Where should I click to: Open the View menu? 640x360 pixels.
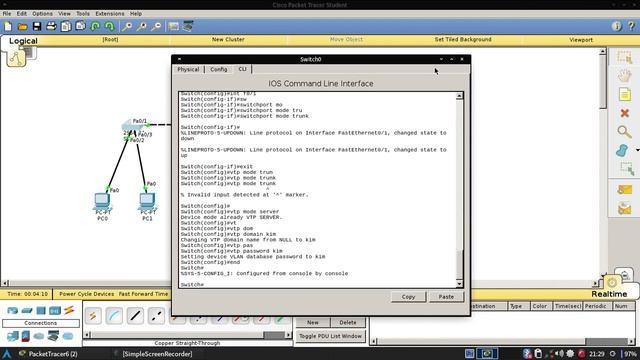coord(64,13)
